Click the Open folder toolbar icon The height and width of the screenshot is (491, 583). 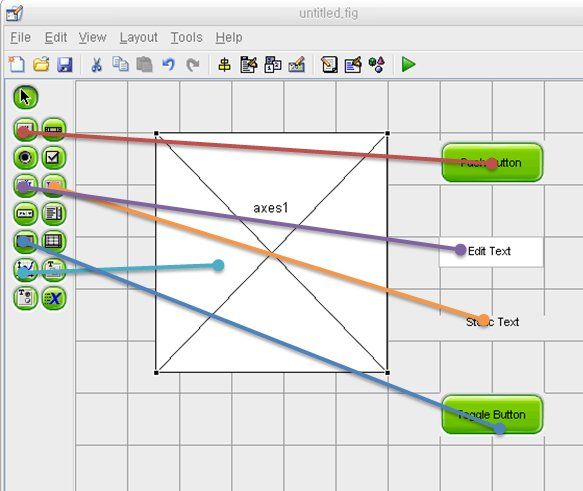point(41,65)
